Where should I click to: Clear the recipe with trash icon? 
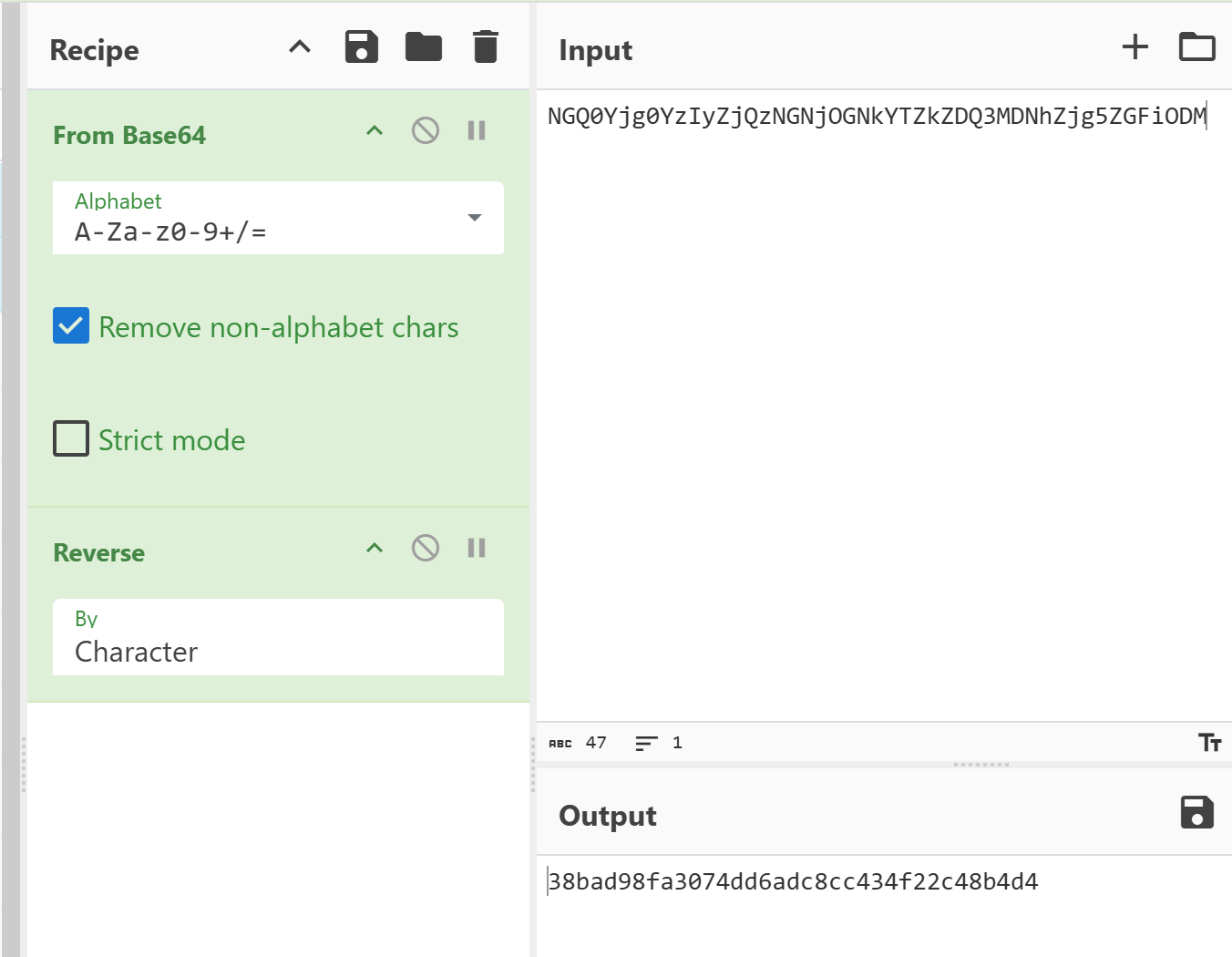point(486,47)
